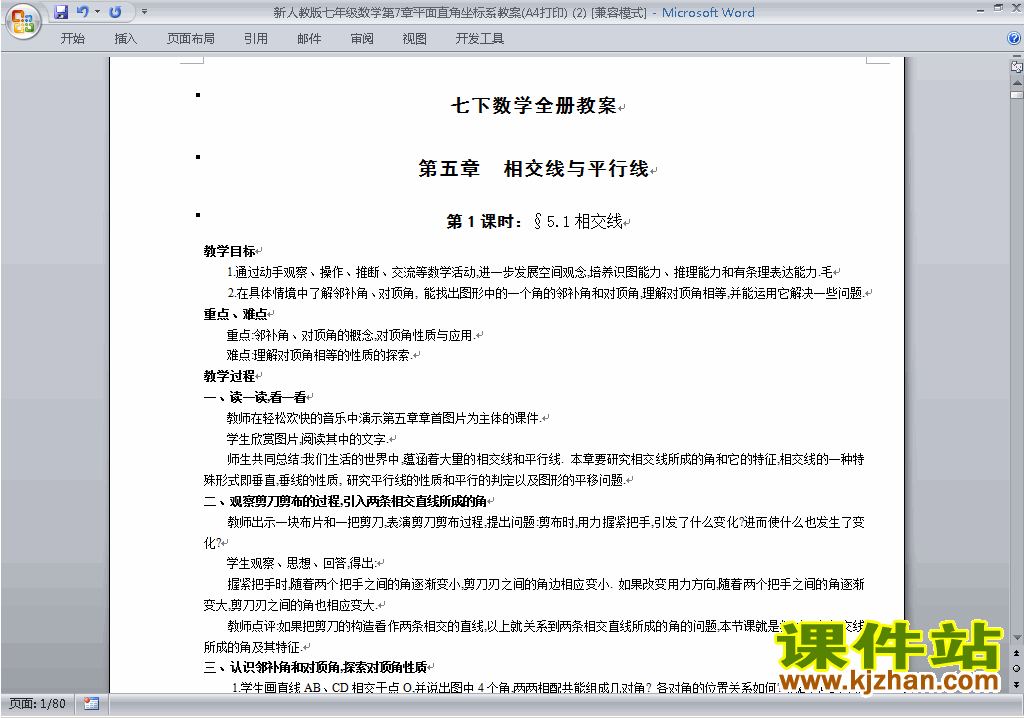Viewport: 1024px width, 718px height.
Task: Save the document with floppy icon
Action: point(61,12)
